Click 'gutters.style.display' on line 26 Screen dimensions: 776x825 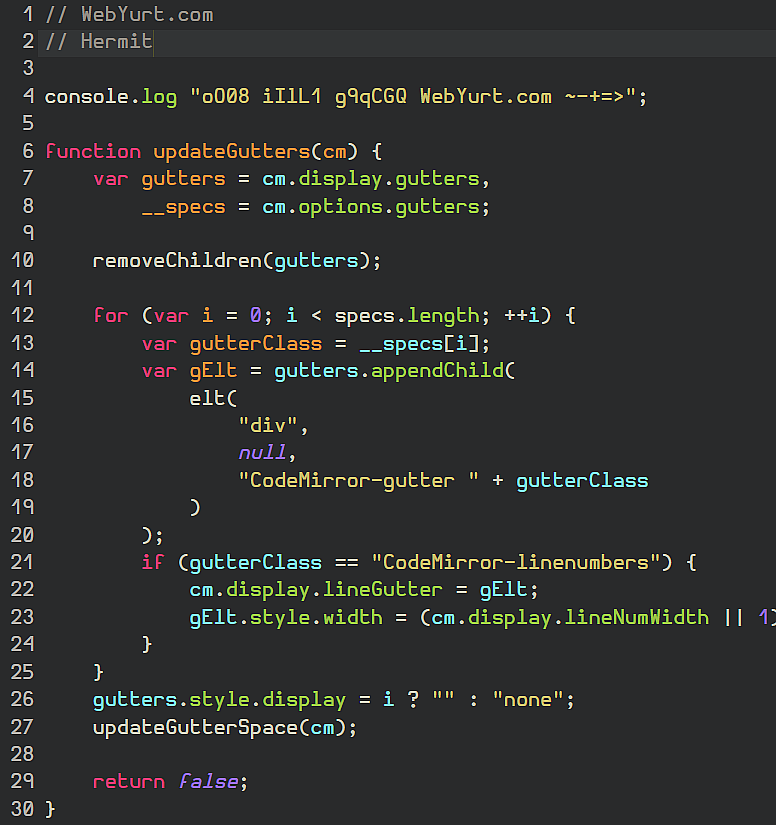tap(219, 700)
